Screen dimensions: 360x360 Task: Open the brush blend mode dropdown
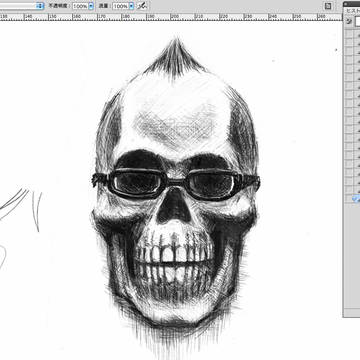pyautogui.click(x=22, y=6)
